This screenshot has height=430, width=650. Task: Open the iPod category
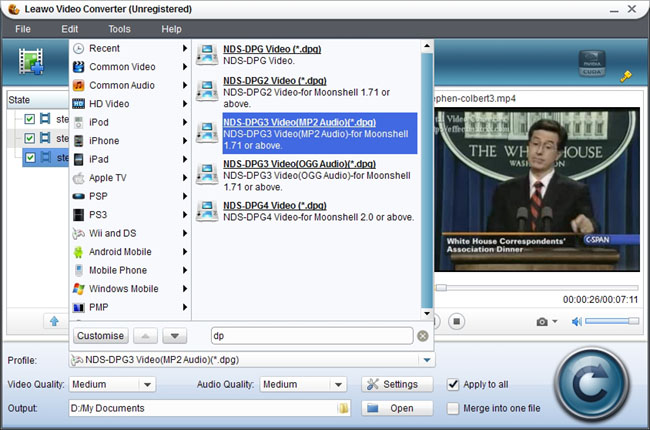(130, 122)
